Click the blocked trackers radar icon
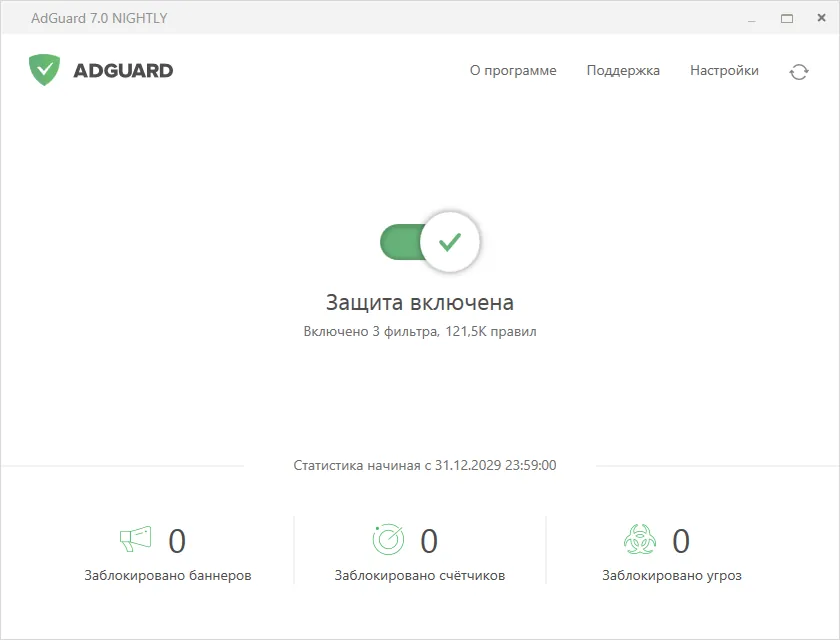Image resolution: width=840 pixels, height=640 pixels. coord(388,539)
